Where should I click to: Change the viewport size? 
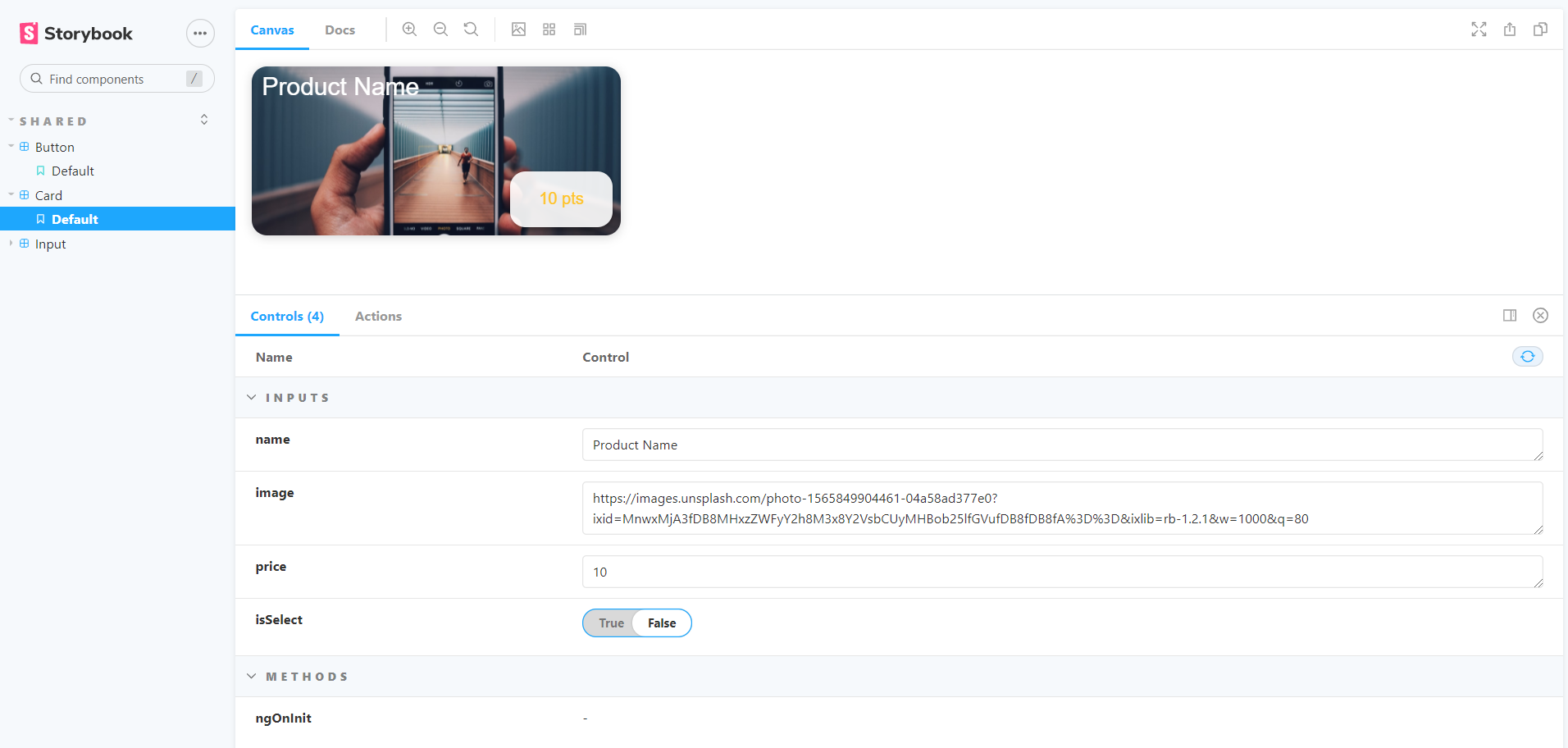point(580,30)
